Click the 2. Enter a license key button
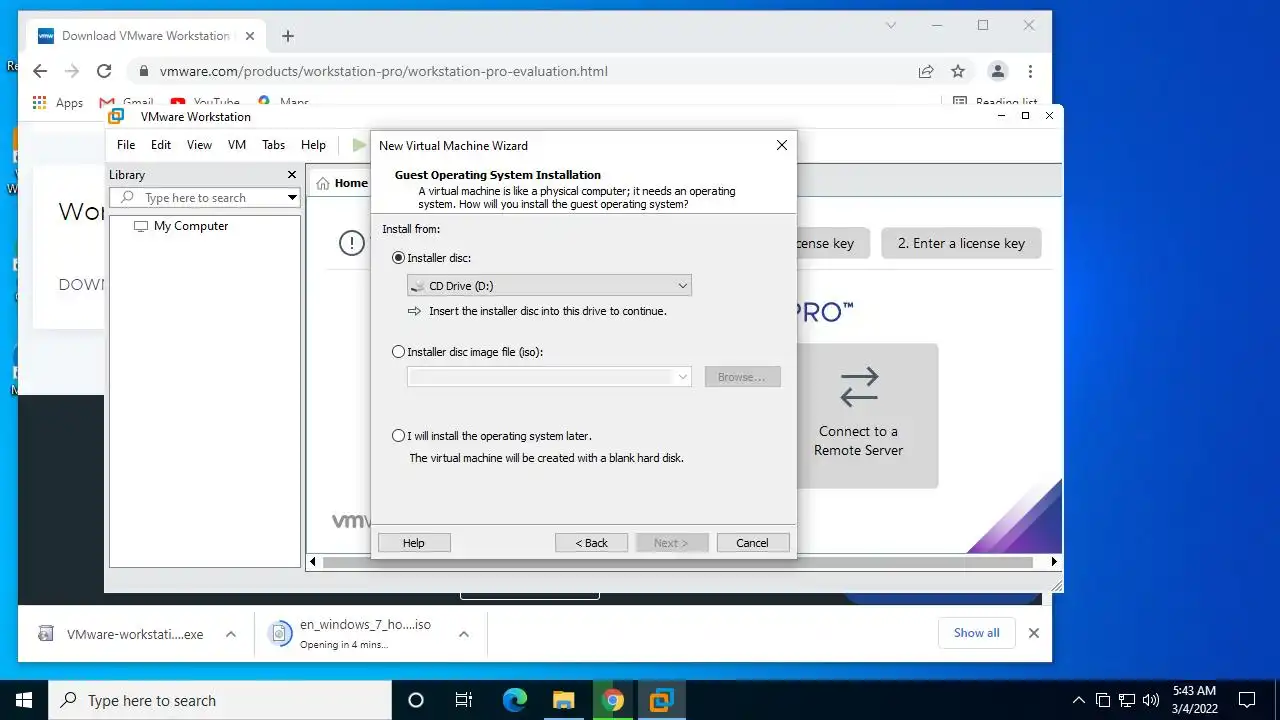 click(x=961, y=243)
